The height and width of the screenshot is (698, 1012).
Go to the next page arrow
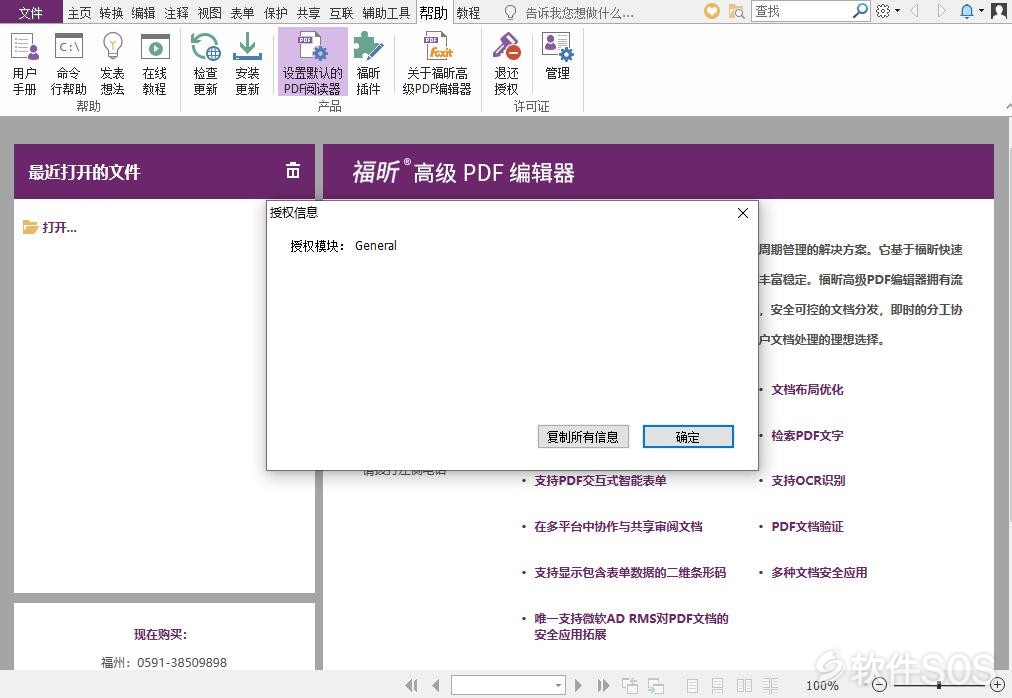pos(578,685)
